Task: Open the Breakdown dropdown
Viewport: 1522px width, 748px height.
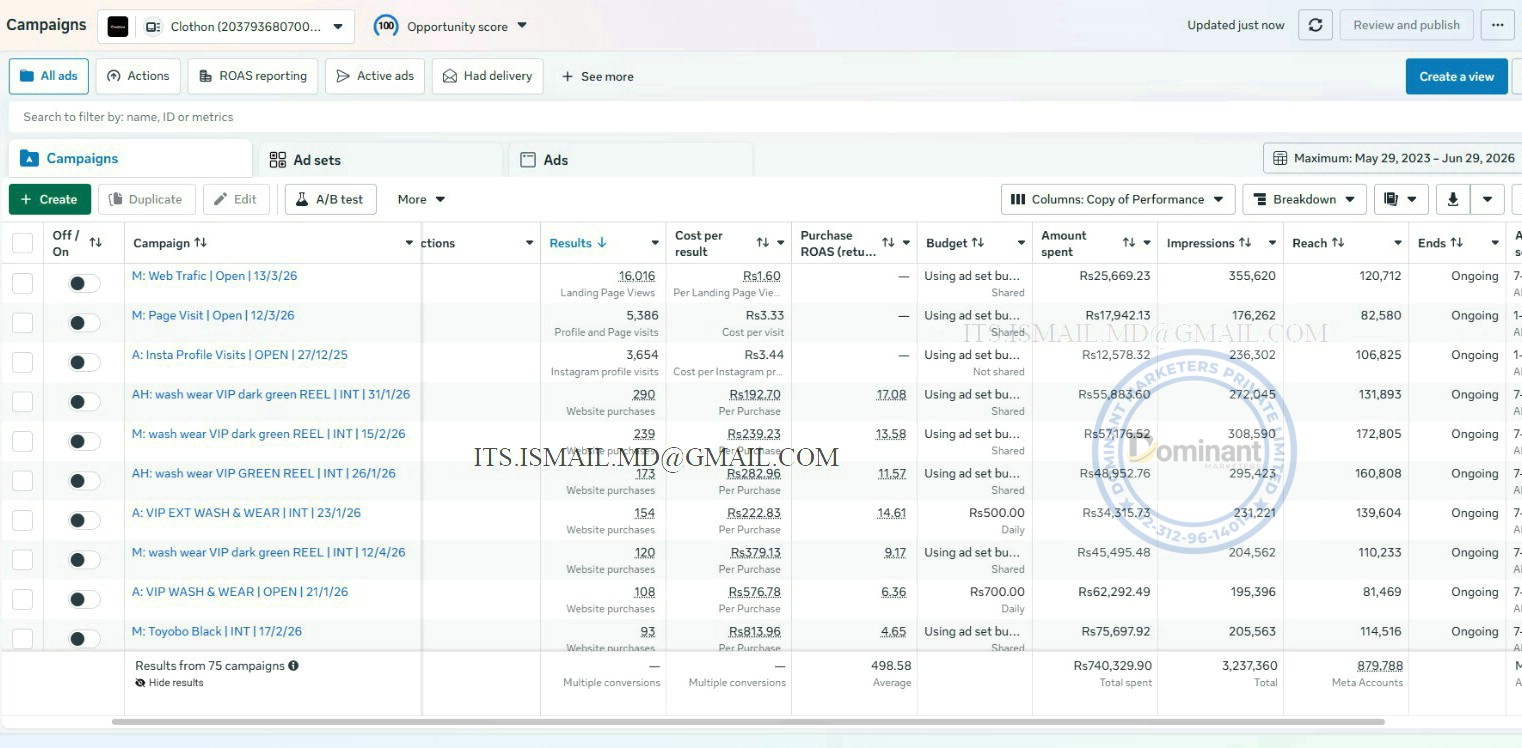Action: [x=1305, y=199]
